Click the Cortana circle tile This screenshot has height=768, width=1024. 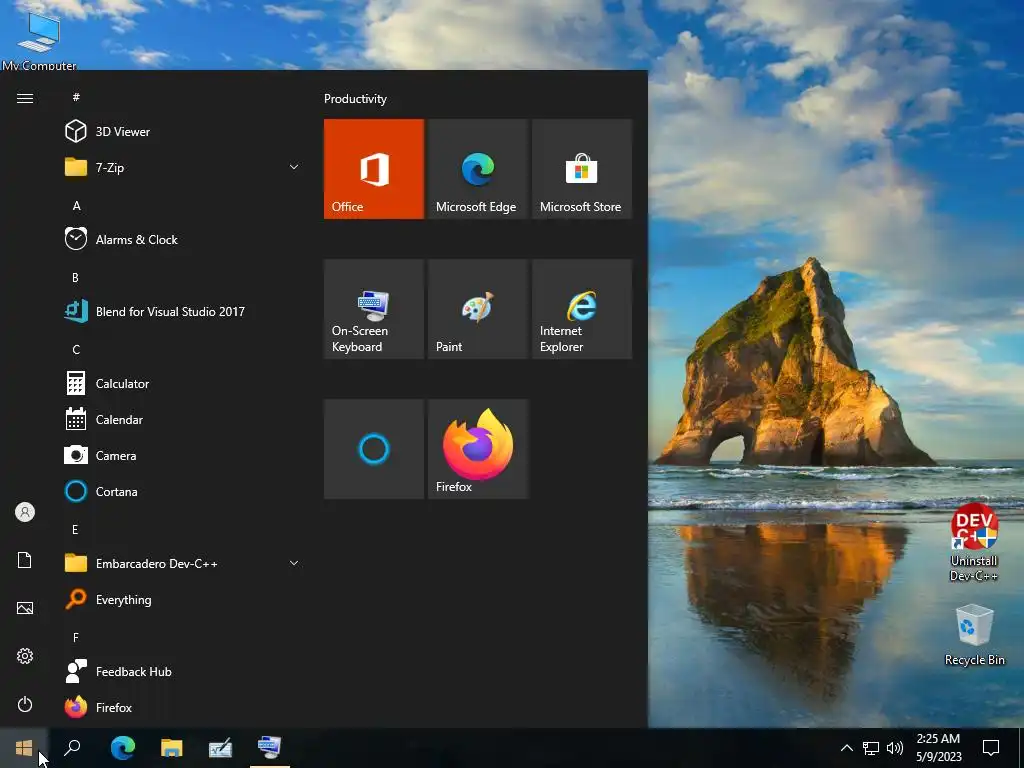374,449
